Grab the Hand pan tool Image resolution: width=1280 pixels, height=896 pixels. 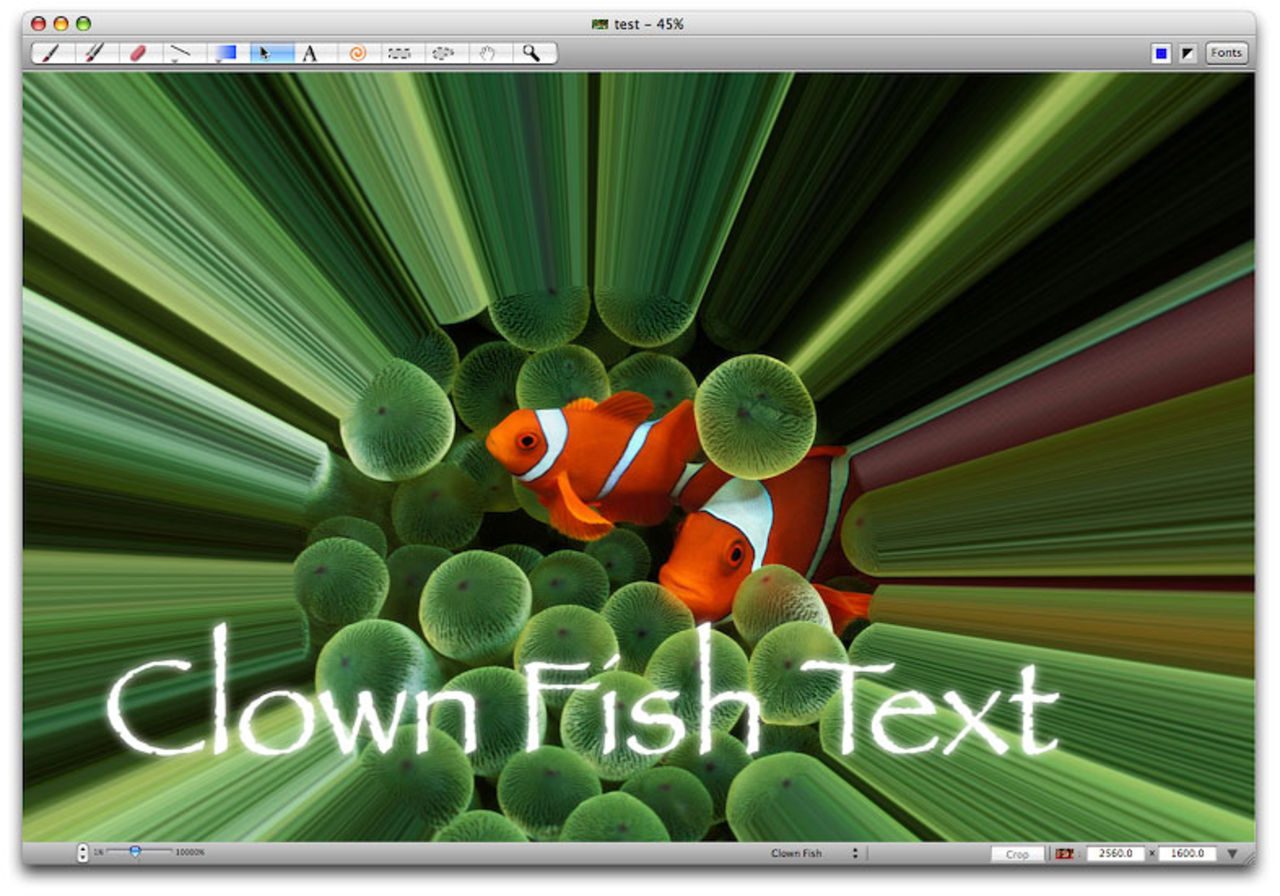pos(487,53)
